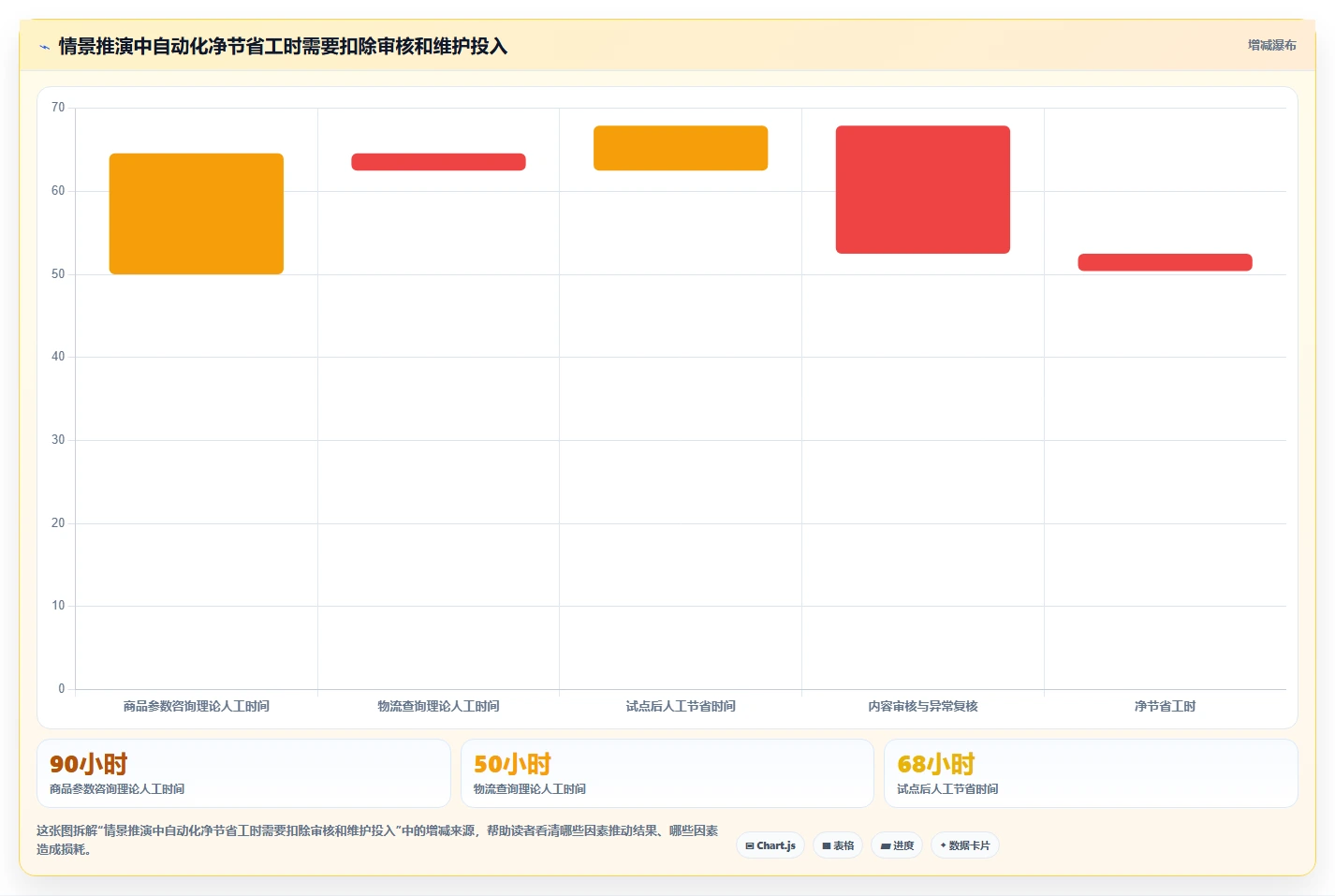
Task: Click the y-axis value 40
Action: 58,357
